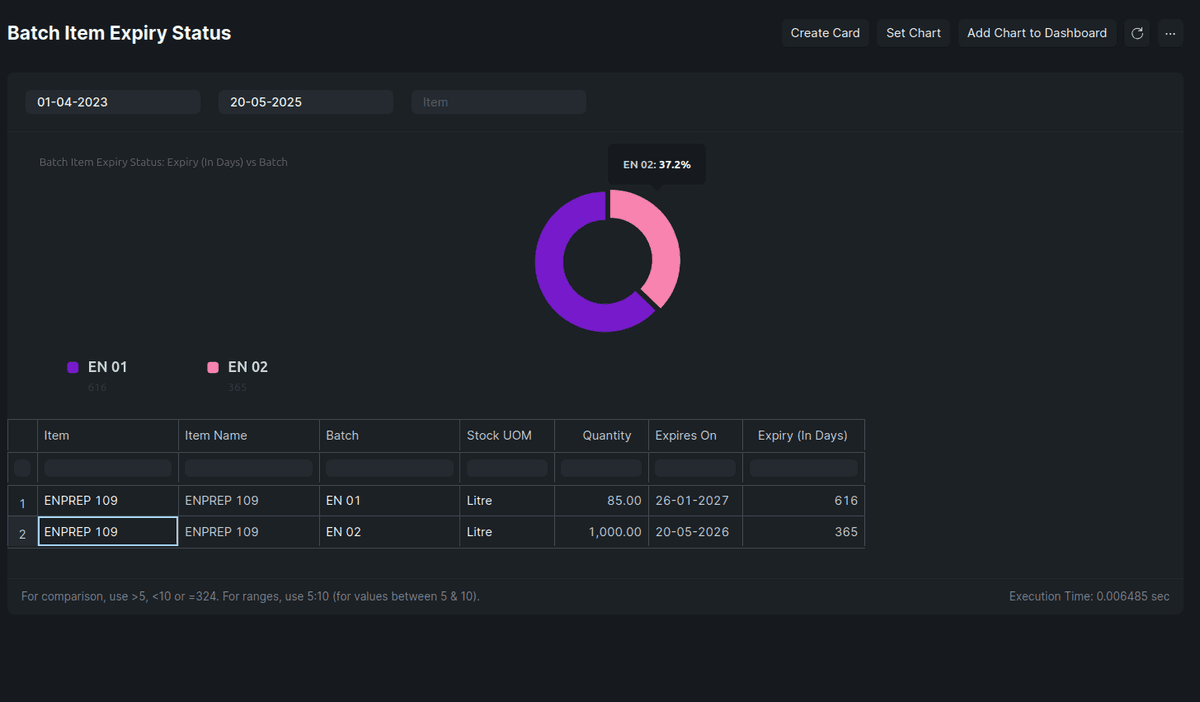Click the Create Card button
The image size is (1200, 702).
pyautogui.click(x=825, y=33)
